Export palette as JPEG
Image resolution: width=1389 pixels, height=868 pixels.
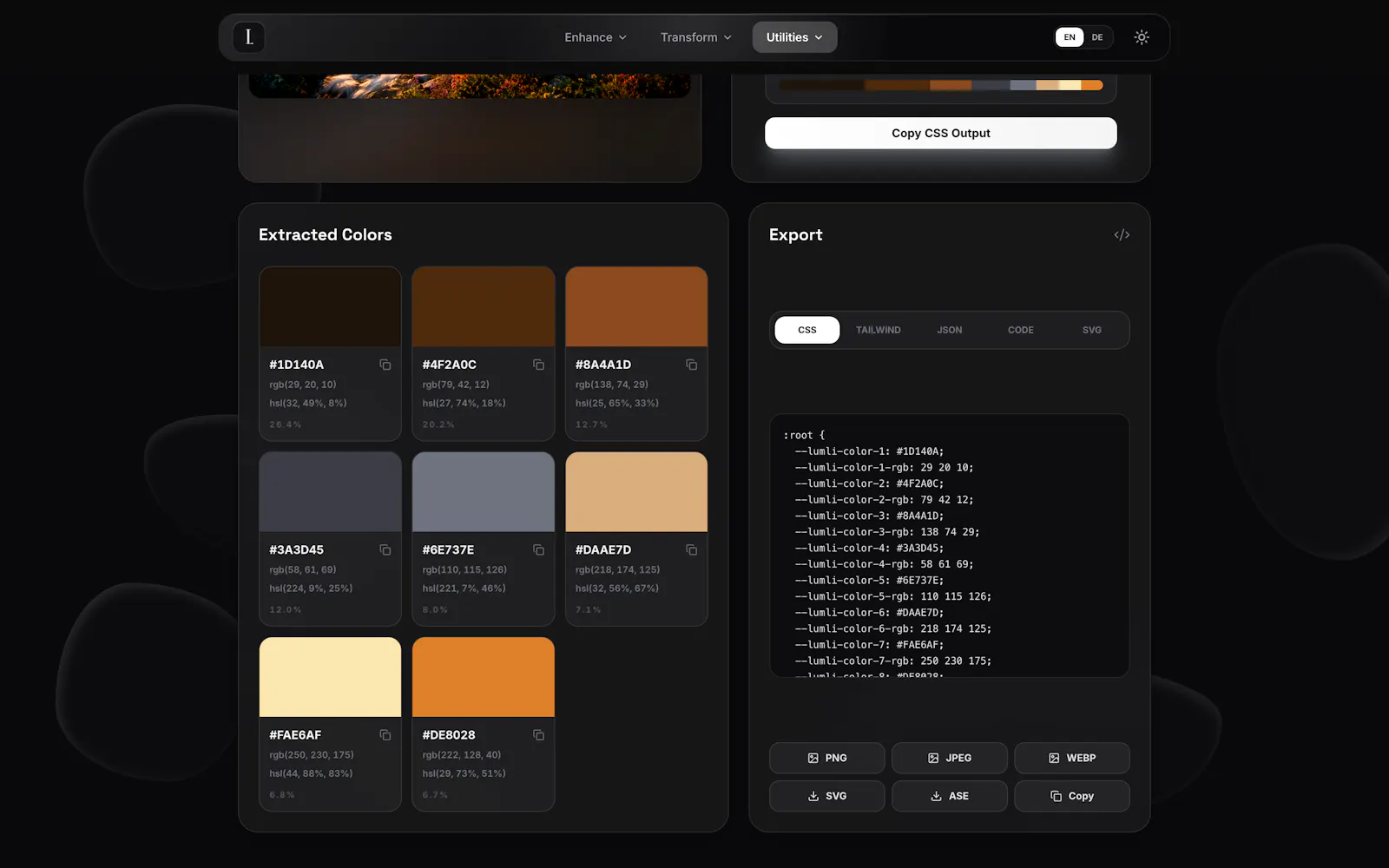[950, 758]
